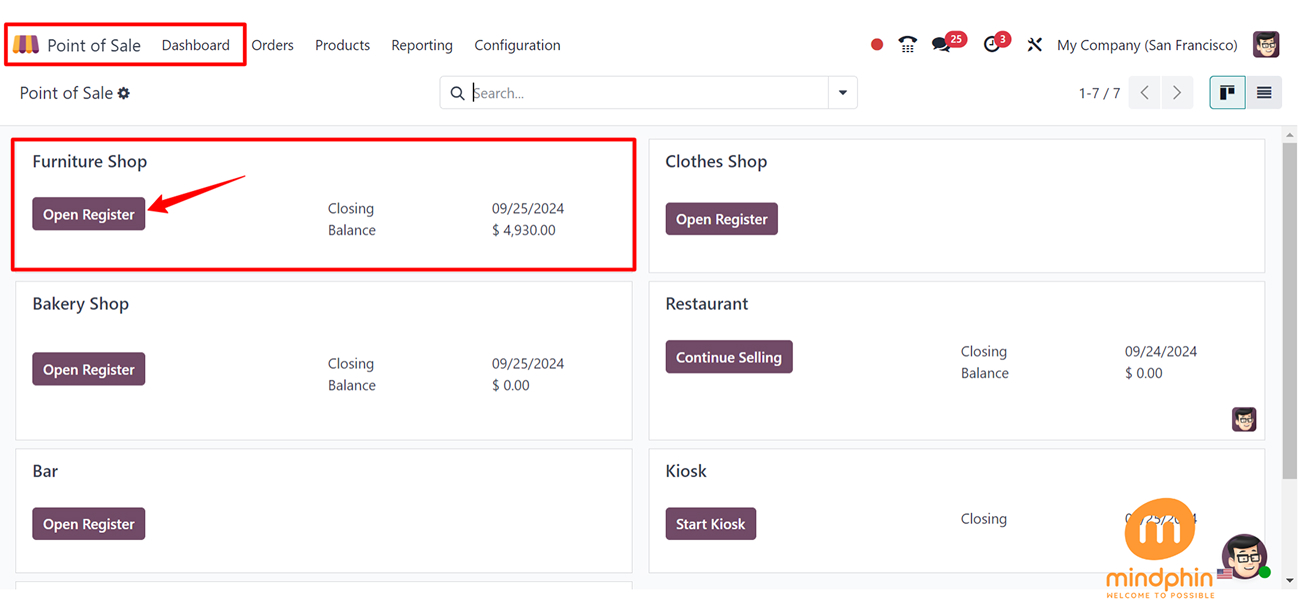Screen dimensions: 1298x610
Task: Click the debug tools wrench icon
Action: (x=1034, y=45)
